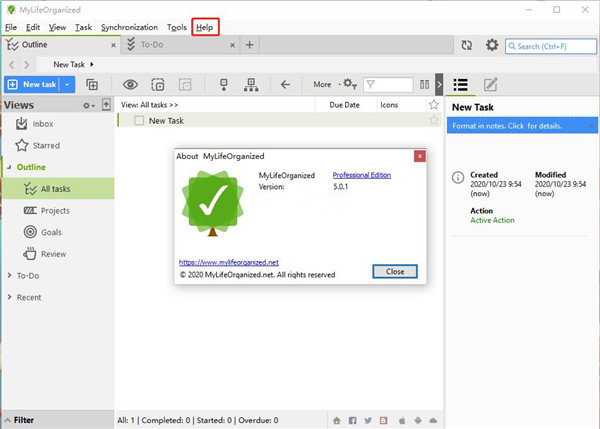The image size is (600, 429).
Task: Click the Views panel up-arrow icon
Action: tap(106, 104)
